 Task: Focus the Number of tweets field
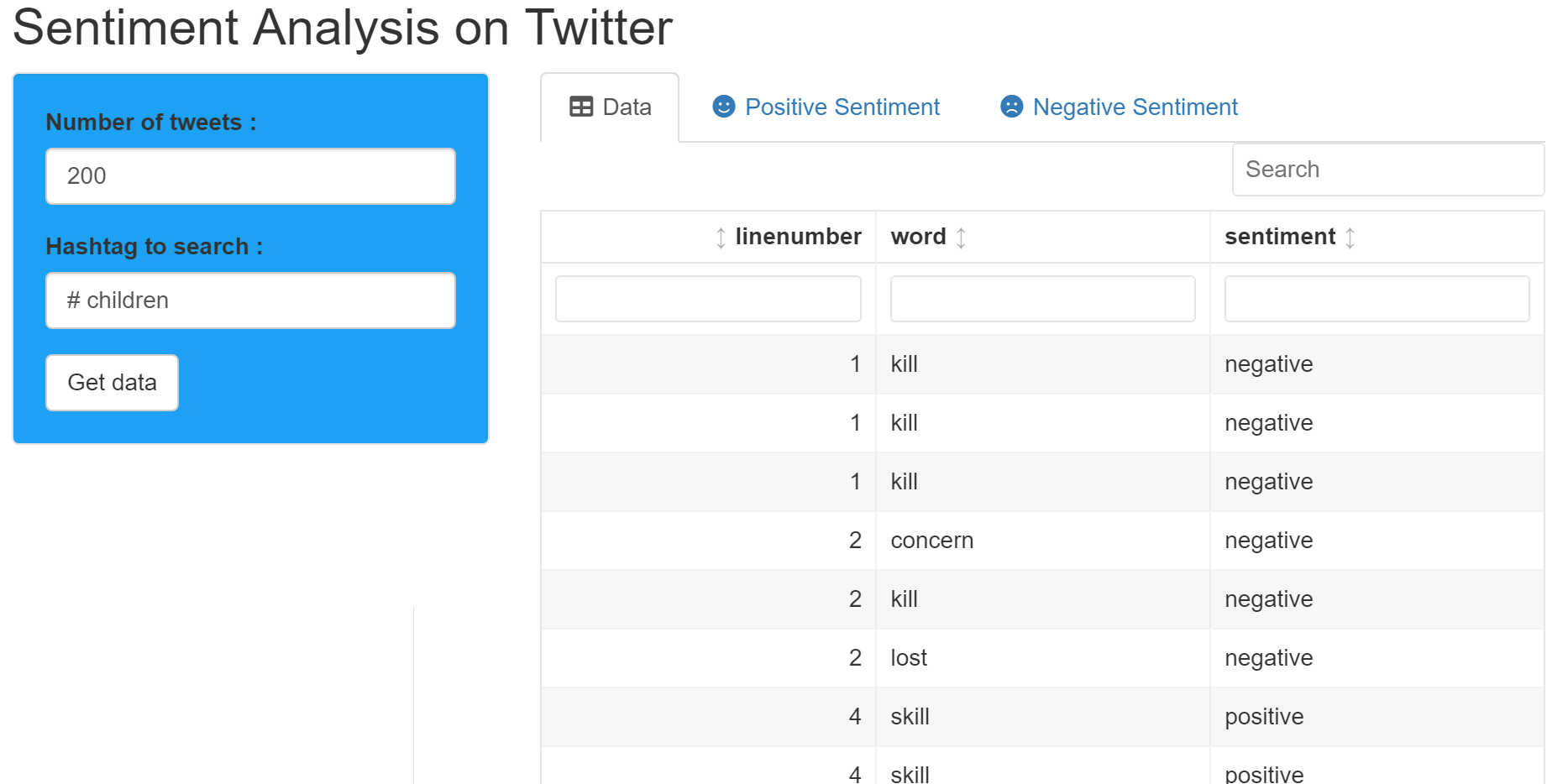click(250, 176)
